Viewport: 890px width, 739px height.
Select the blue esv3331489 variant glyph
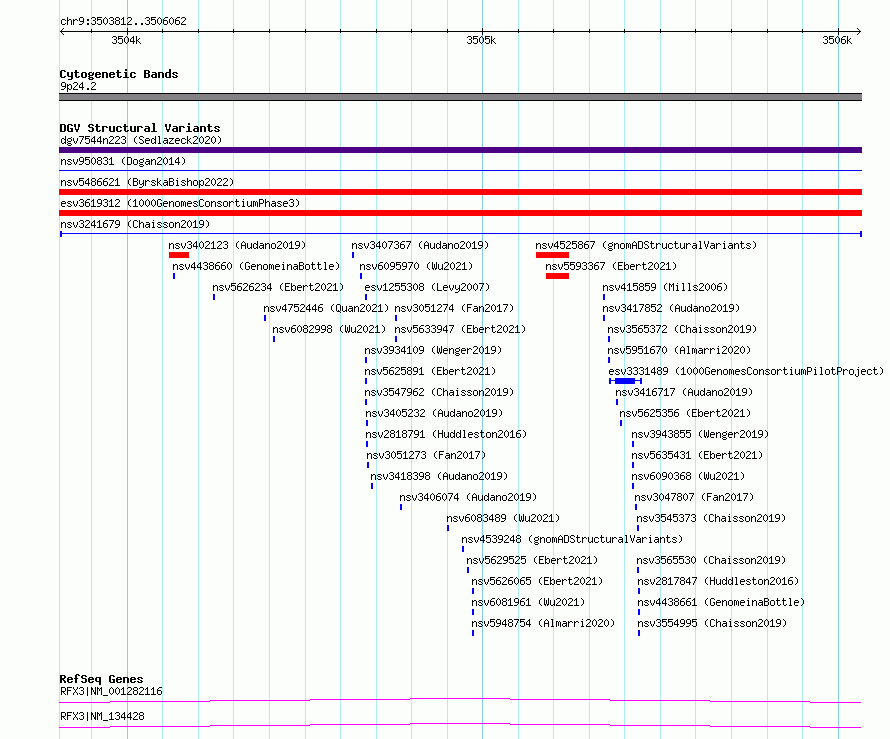point(625,381)
